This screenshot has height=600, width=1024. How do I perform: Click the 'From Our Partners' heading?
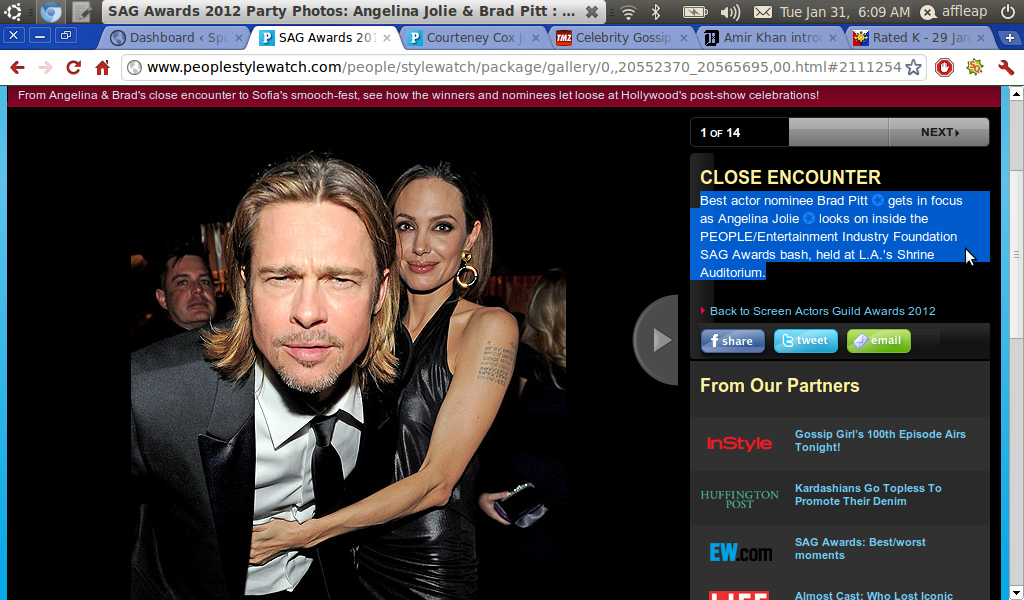(780, 385)
